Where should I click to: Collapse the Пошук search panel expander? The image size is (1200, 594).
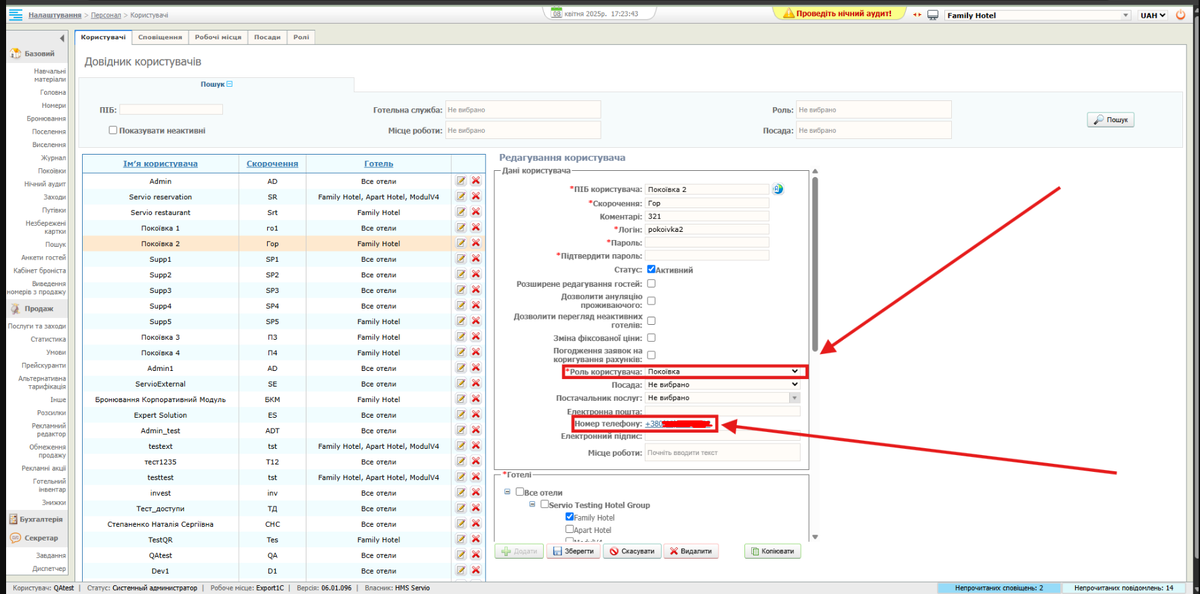[229, 85]
